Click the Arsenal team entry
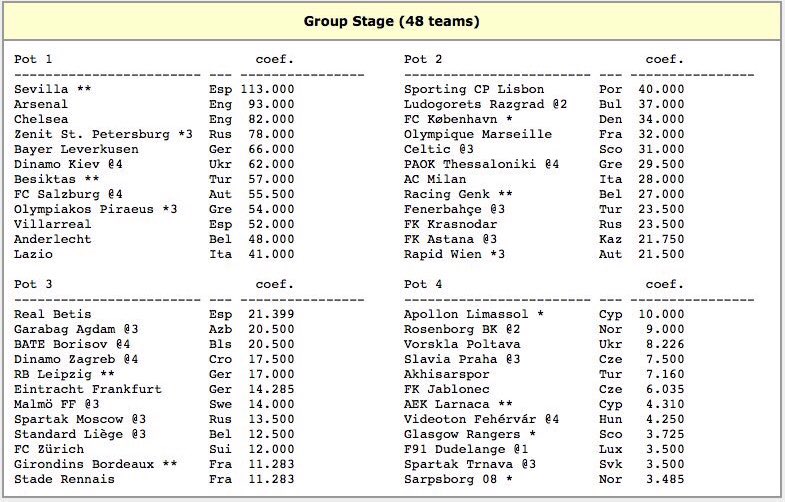Viewport: 785px width, 502px height. pyautogui.click(x=41, y=104)
